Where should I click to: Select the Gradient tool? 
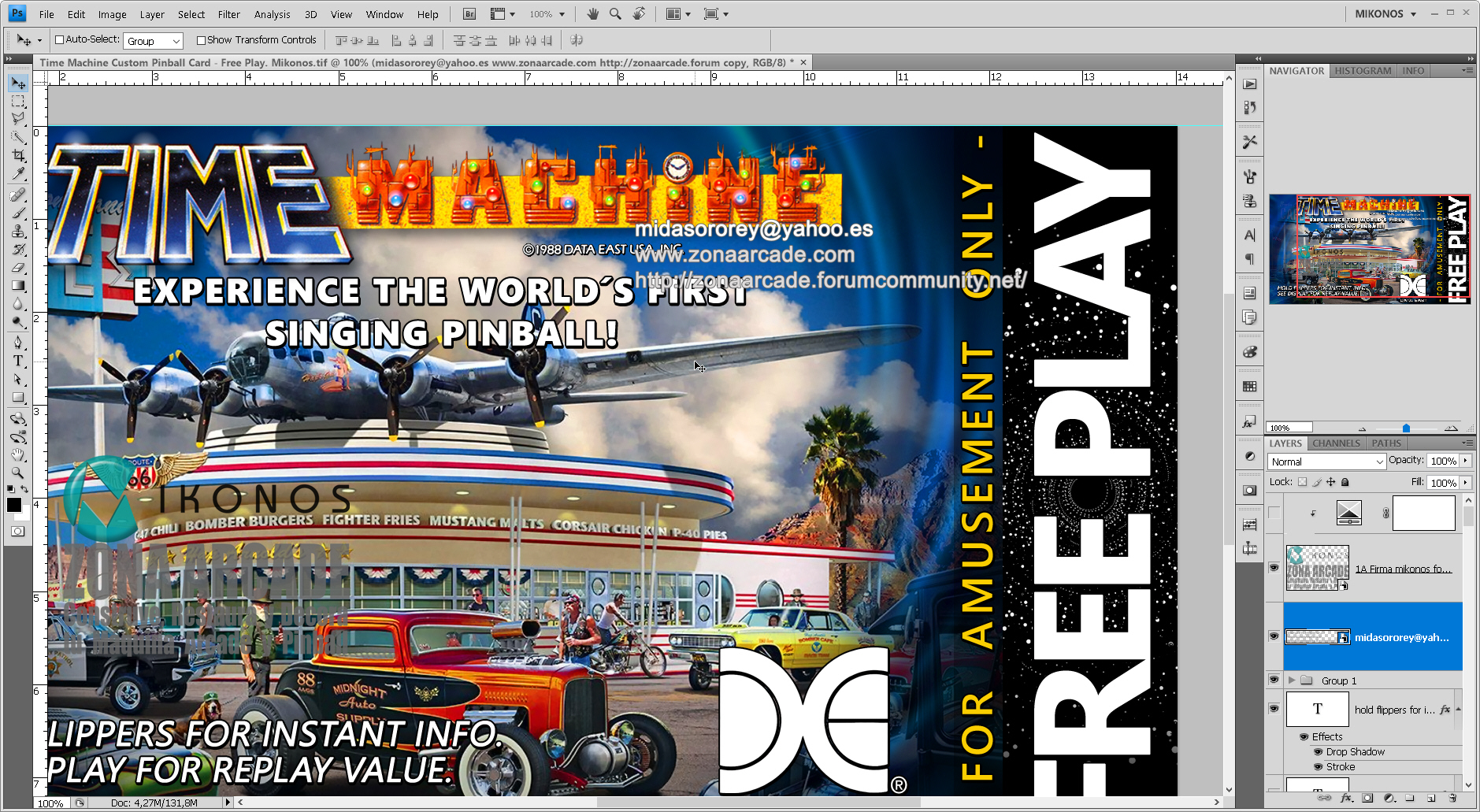tap(18, 286)
